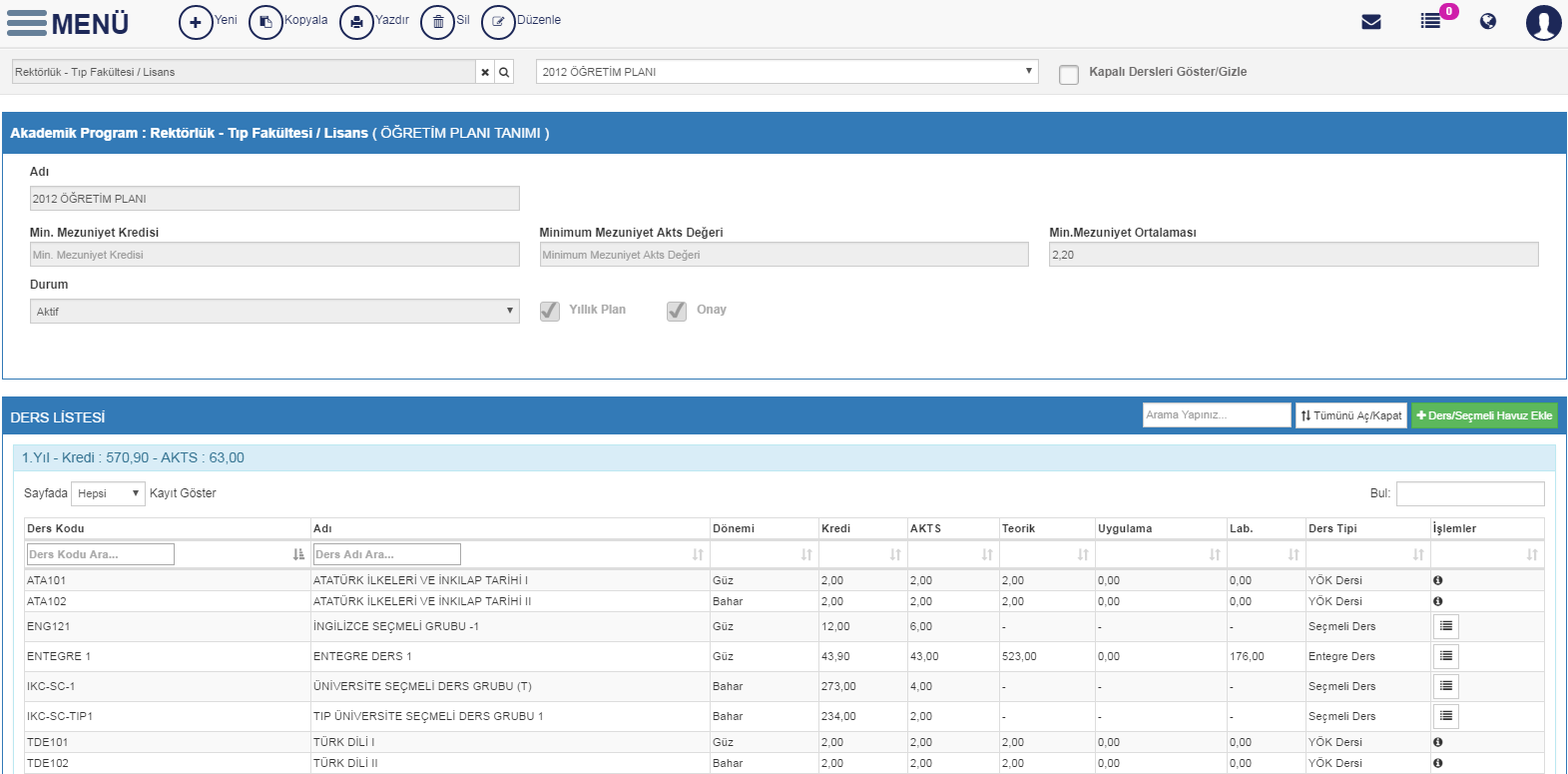The image size is (1568, 774).
Task: Toggle Kapalı Dersleri Göster/Gizle checkbox
Action: [1069, 74]
